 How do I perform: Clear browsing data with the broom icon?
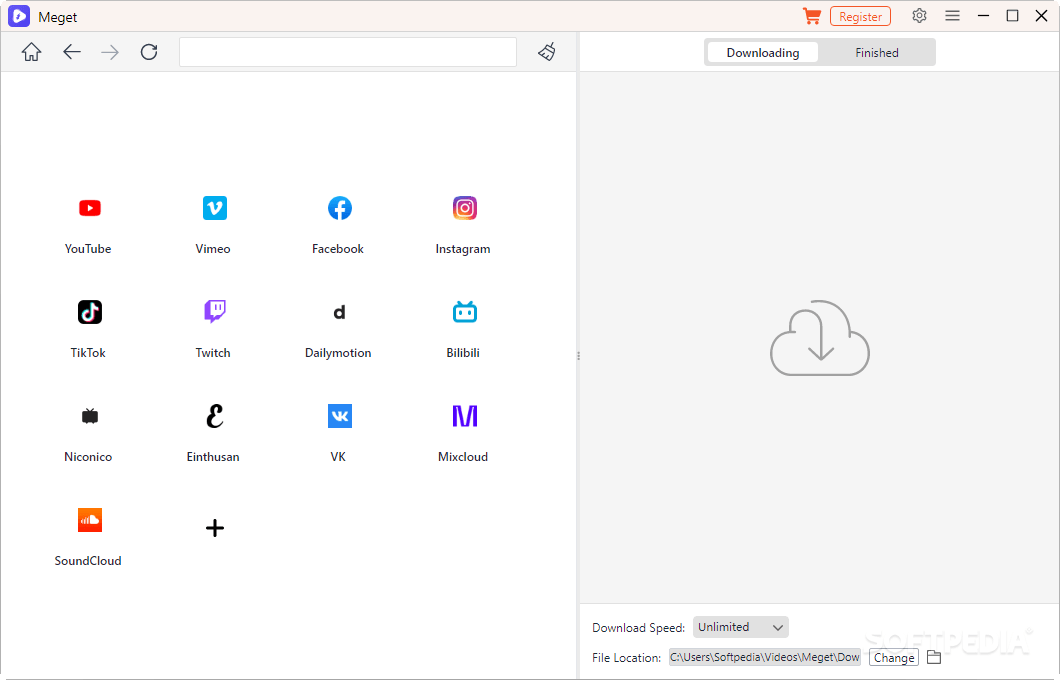coord(547,52)
